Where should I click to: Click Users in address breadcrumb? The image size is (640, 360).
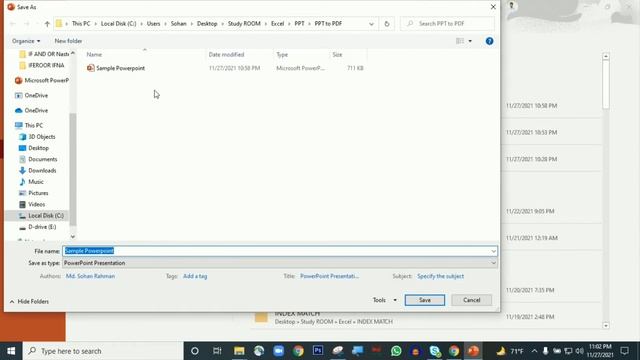pos(153,24)
